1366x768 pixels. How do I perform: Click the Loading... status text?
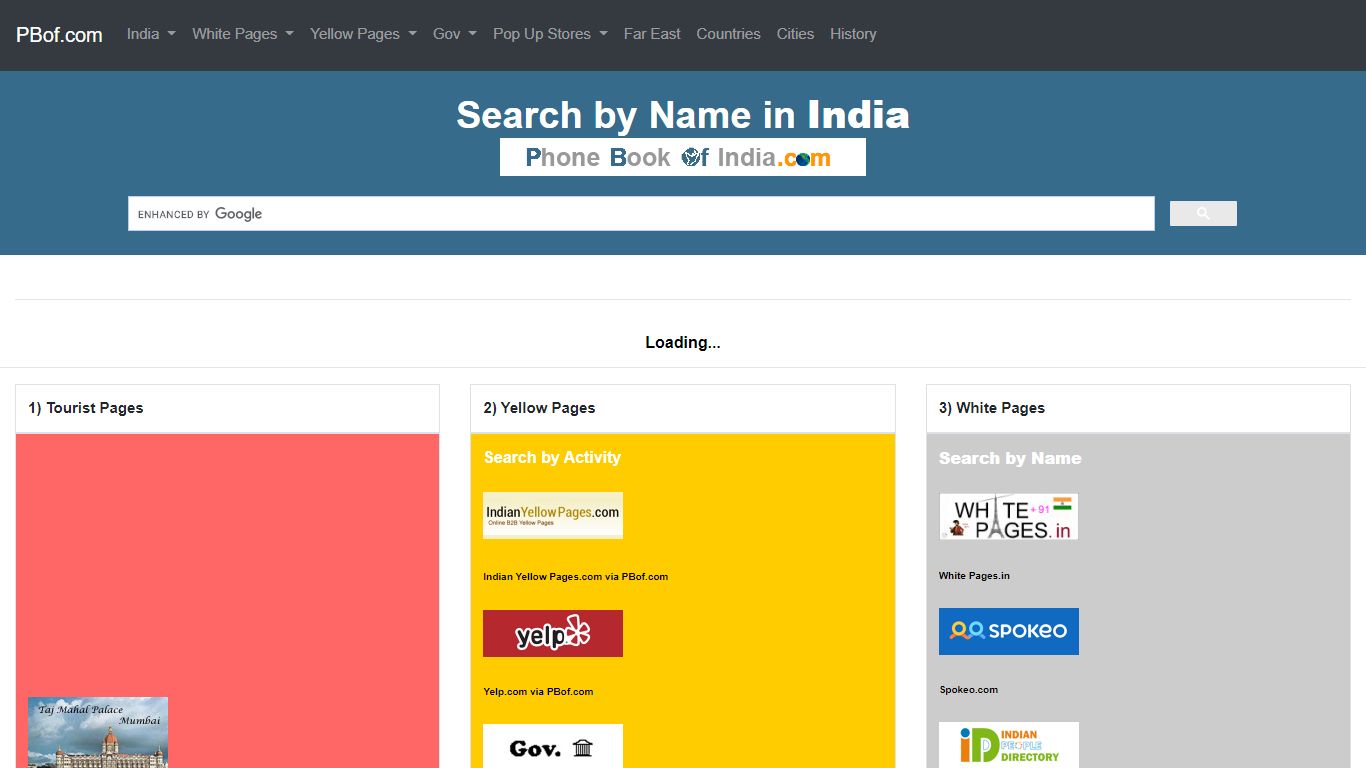point(683,343)
